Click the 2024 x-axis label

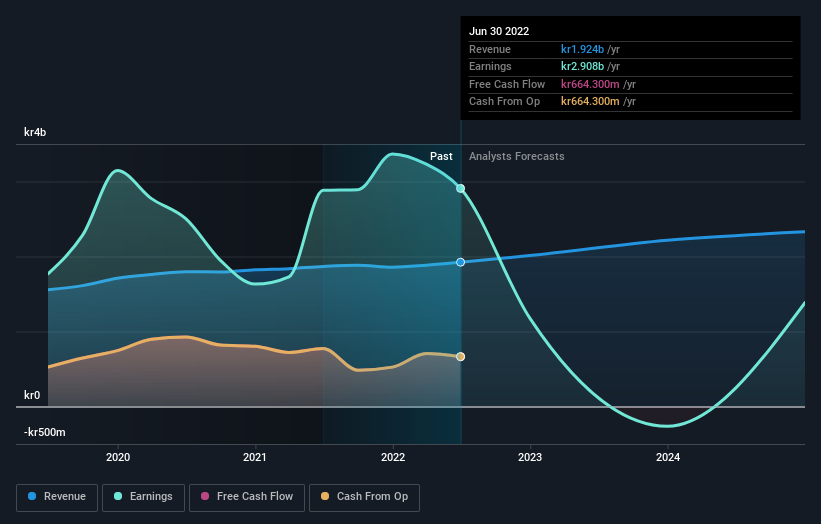[668, 458]
